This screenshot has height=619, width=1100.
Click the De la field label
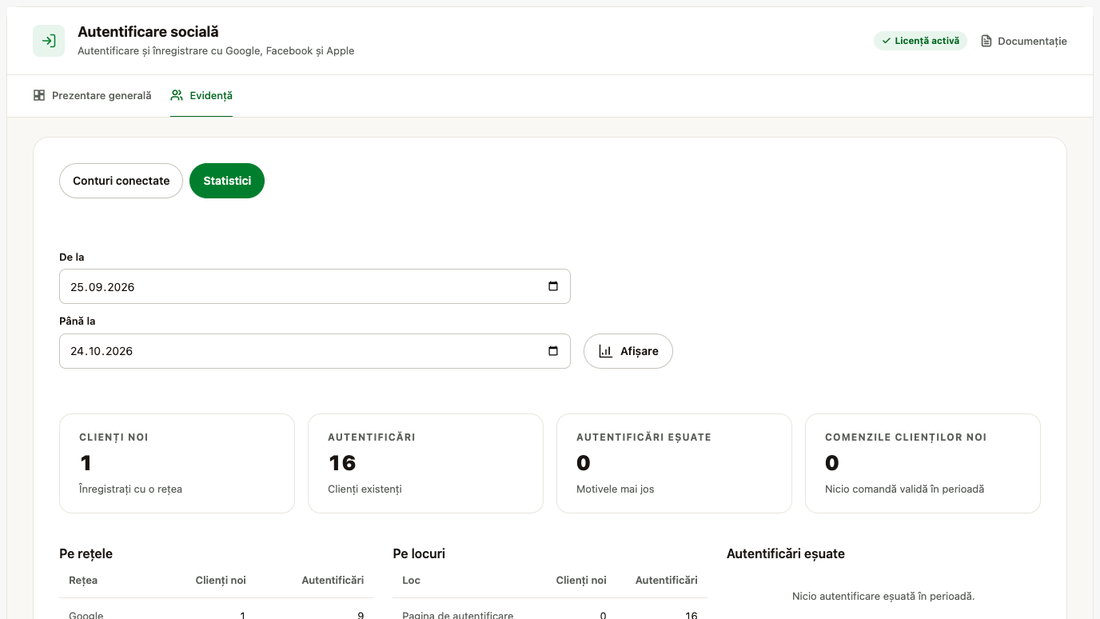click(x=72, y=257)
